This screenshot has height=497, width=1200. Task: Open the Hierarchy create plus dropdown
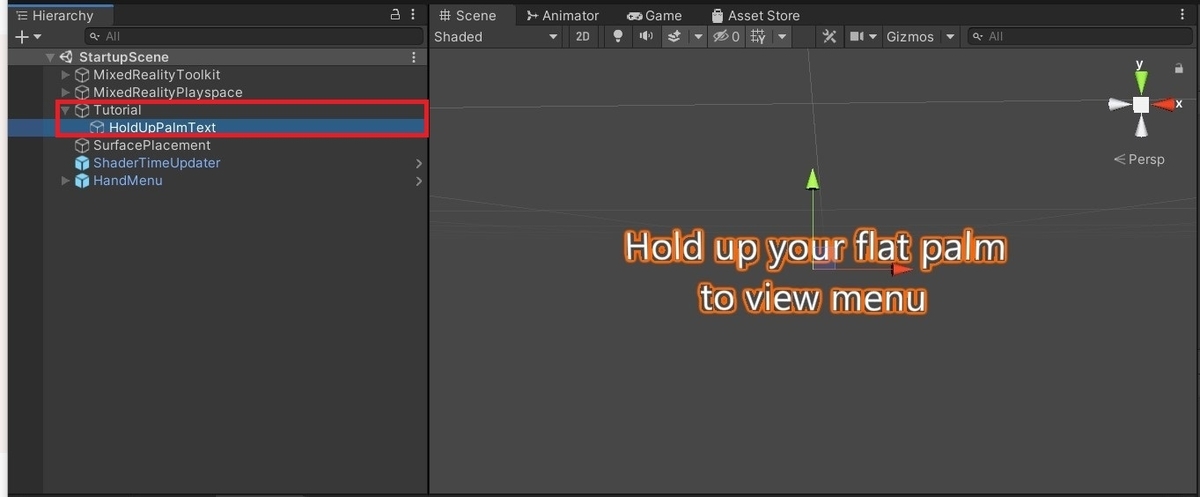click(x=29, y=37)
